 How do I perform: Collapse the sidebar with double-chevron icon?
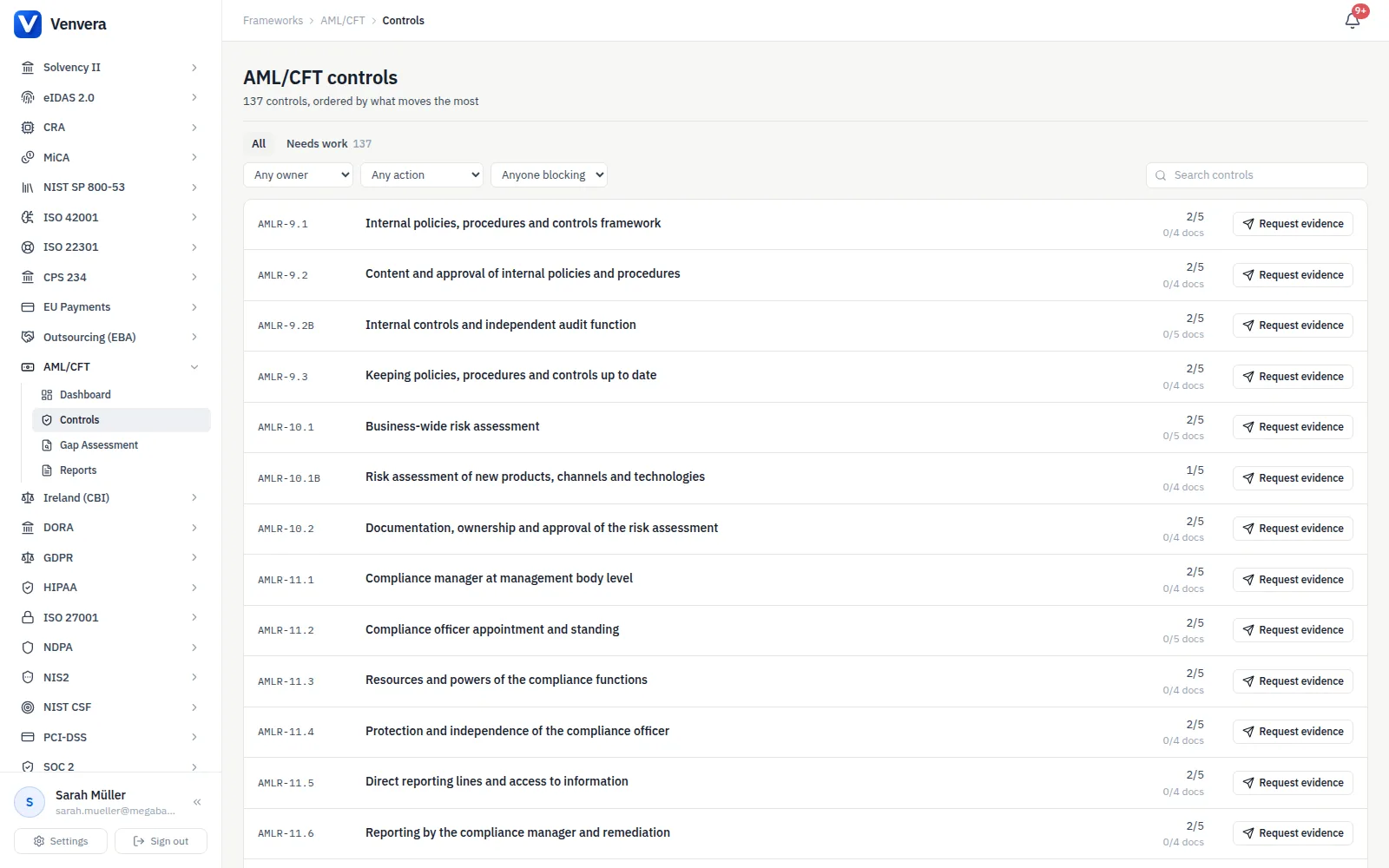[x=197, y=802]
